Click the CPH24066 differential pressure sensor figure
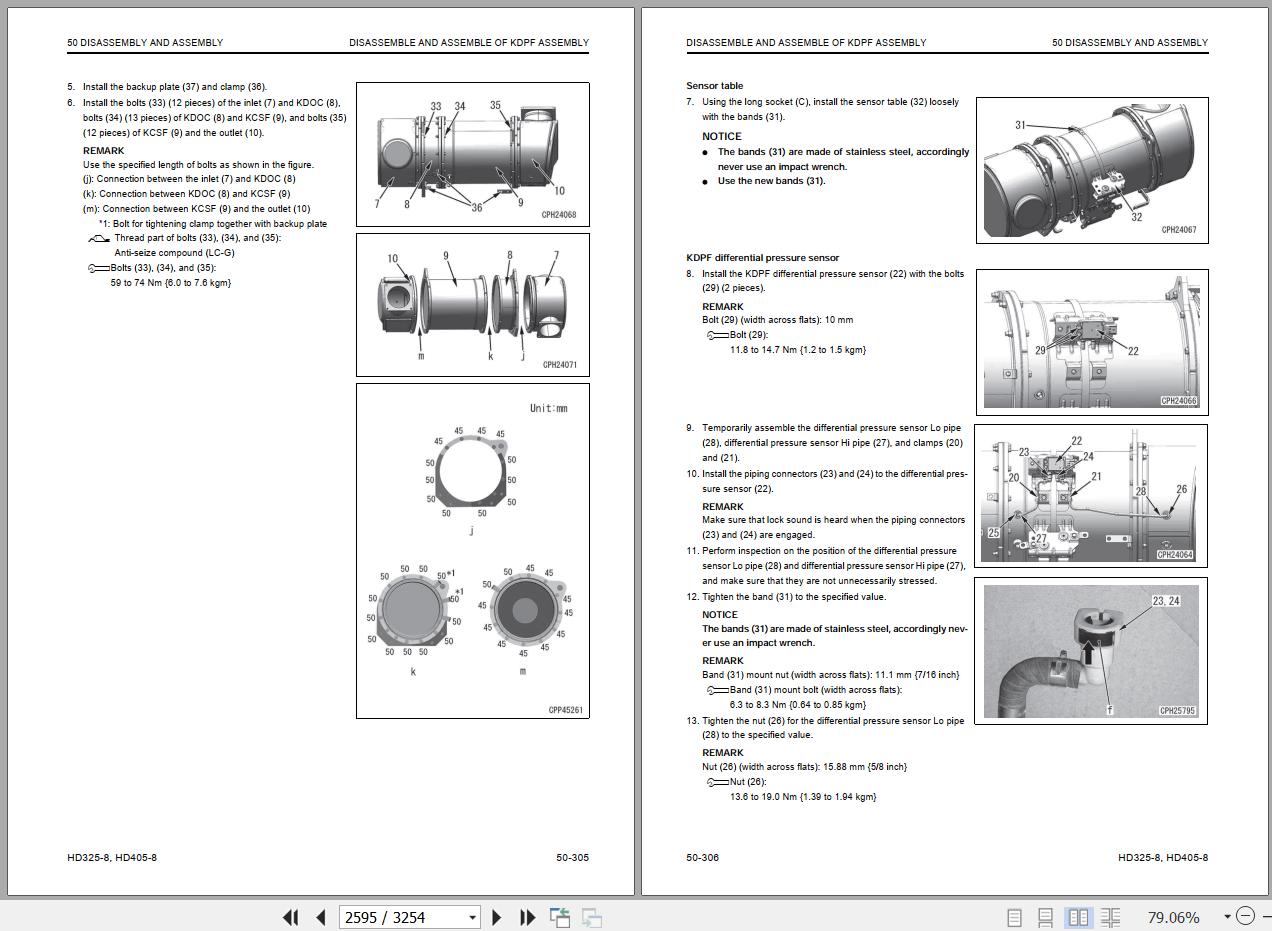 (x=1092, y=342)
